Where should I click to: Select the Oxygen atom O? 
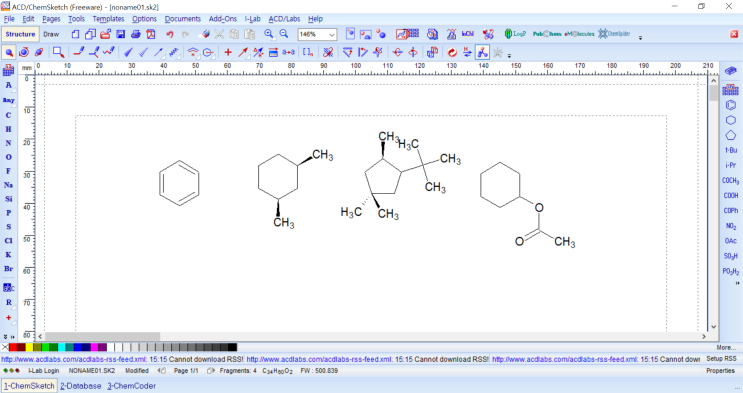click(8, 157)
